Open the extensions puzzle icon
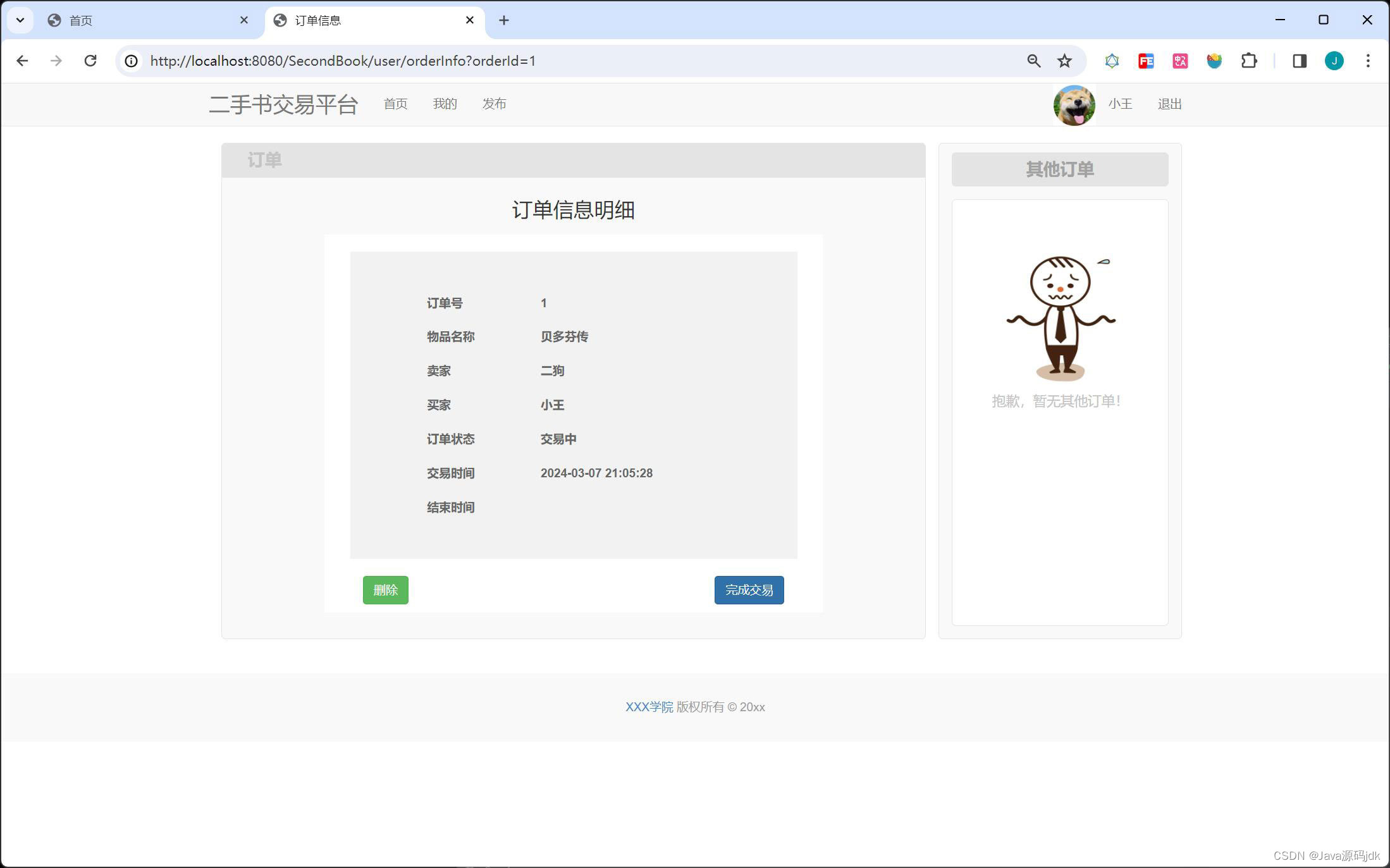This screenshot has width=1390, height=868. click(1248, 61)
